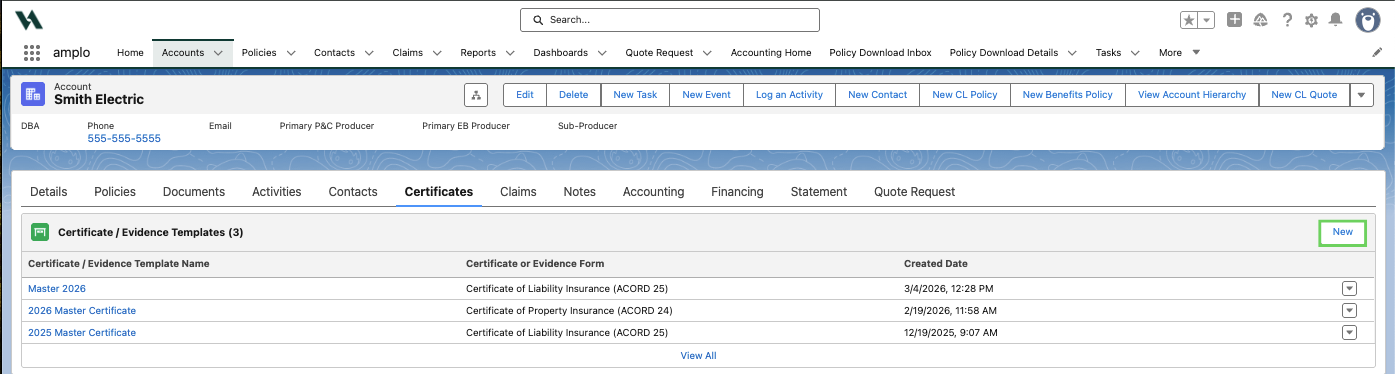
Task: Open the 2026 Master Certificate template
Action: (82, 311)
